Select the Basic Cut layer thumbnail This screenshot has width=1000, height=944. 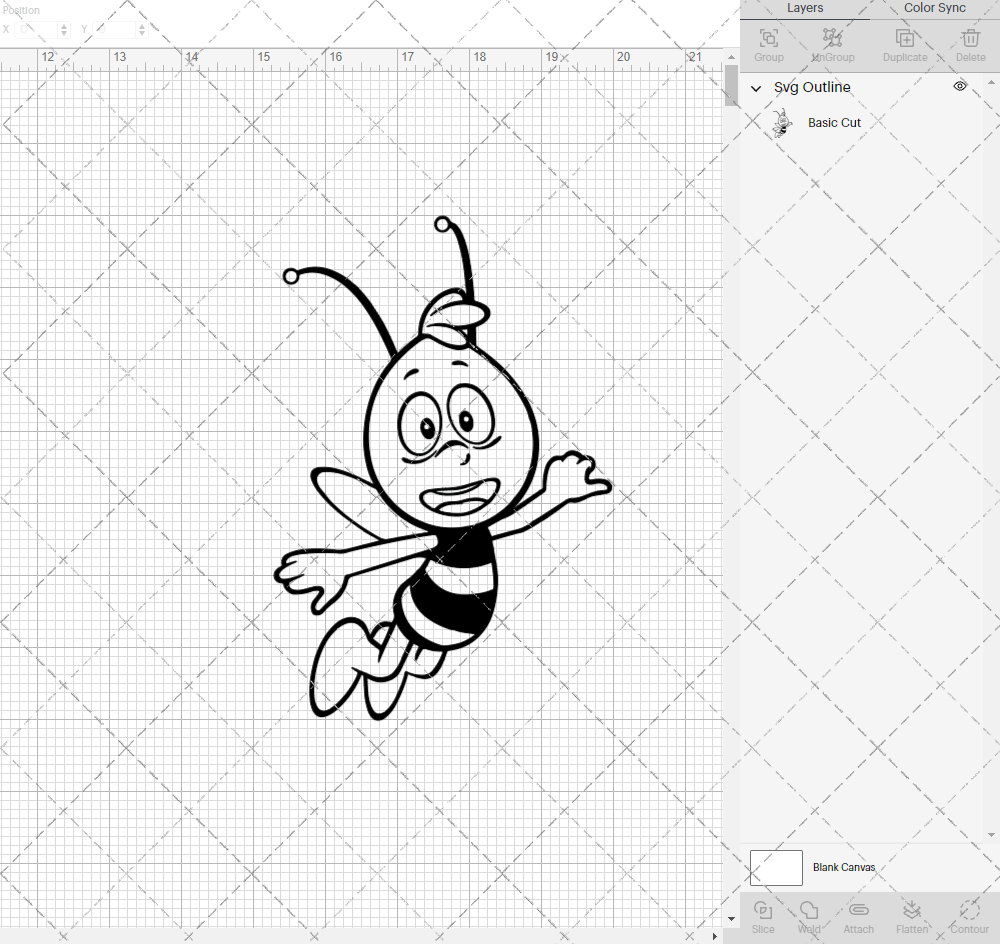pyautogui.click(x=782, y=123)
